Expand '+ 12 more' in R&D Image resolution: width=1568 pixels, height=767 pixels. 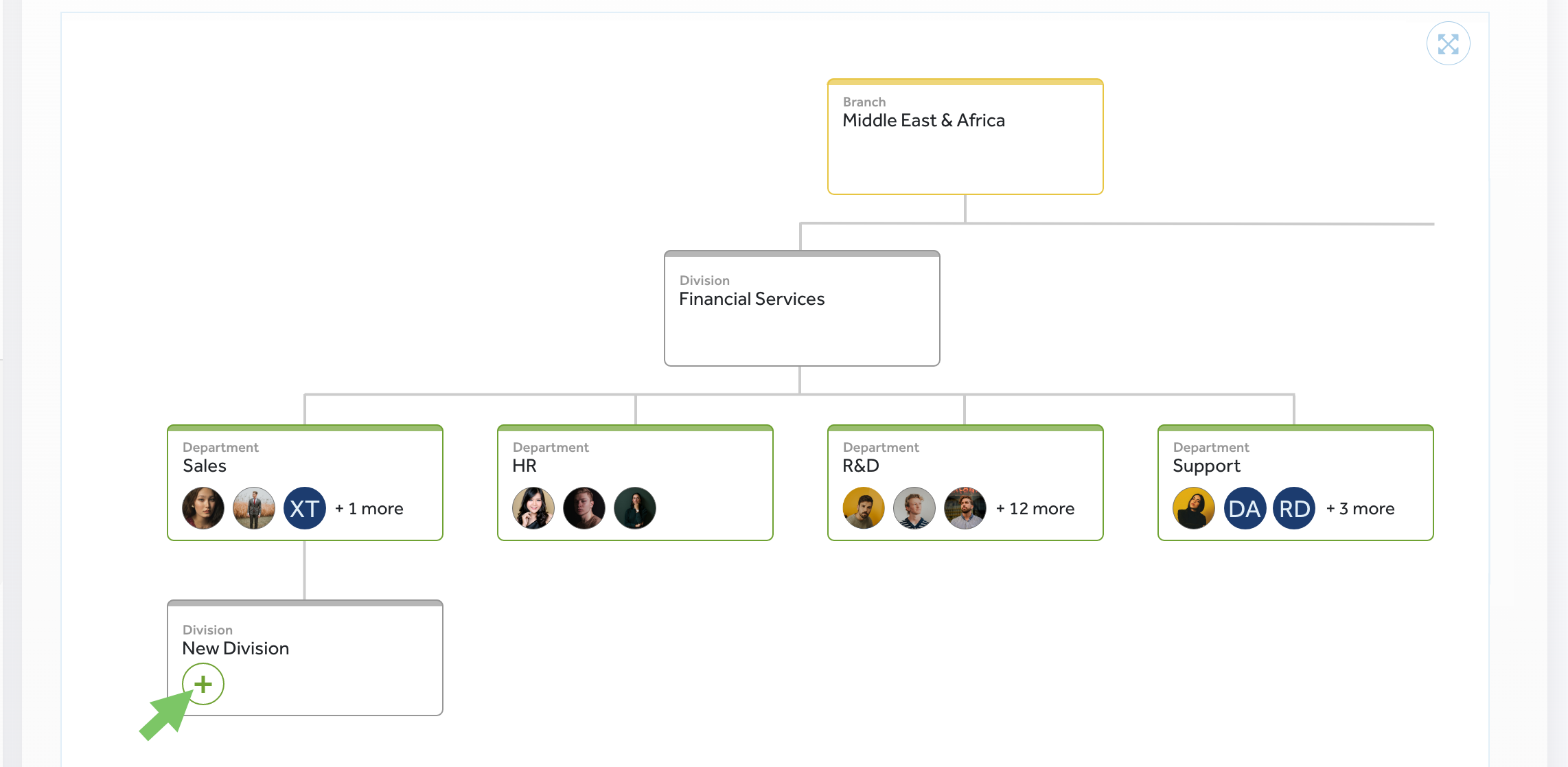tap(1035, 509)
